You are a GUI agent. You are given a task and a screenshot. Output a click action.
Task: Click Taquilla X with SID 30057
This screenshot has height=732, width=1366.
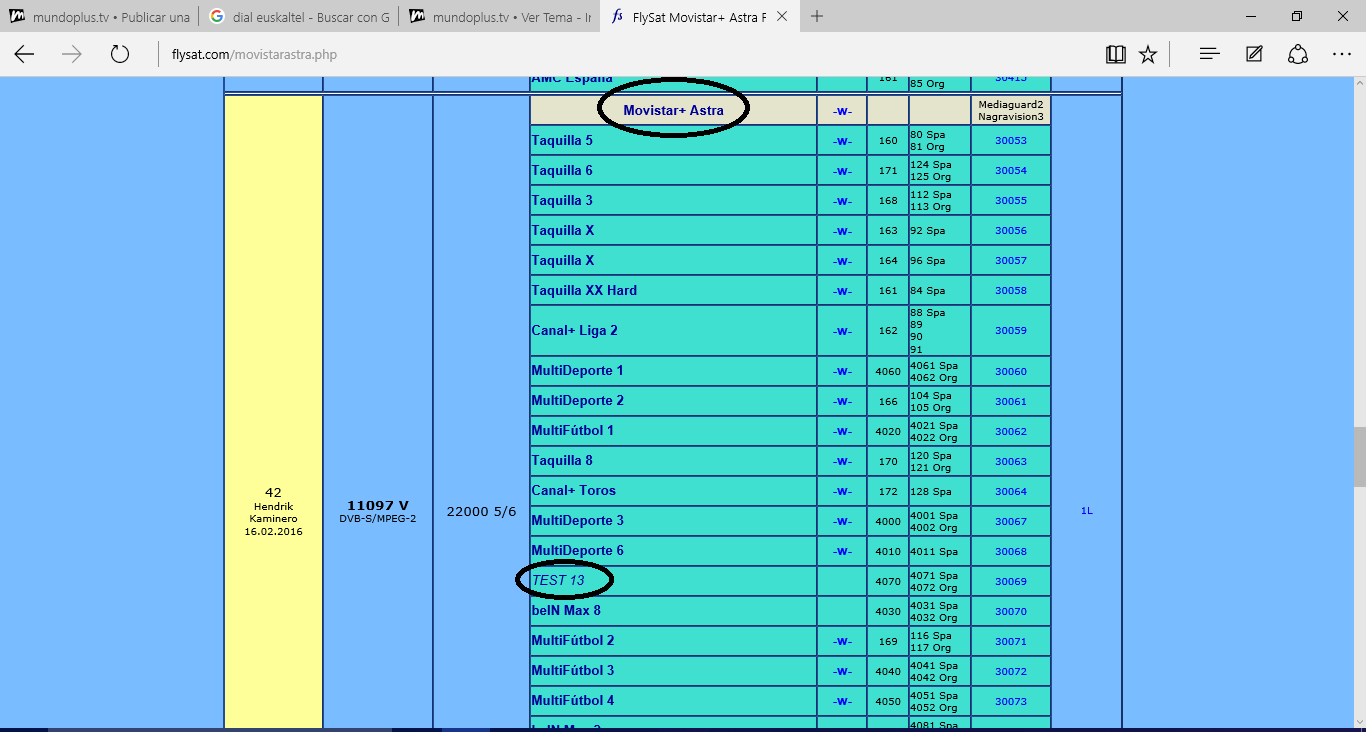point(563,260)
